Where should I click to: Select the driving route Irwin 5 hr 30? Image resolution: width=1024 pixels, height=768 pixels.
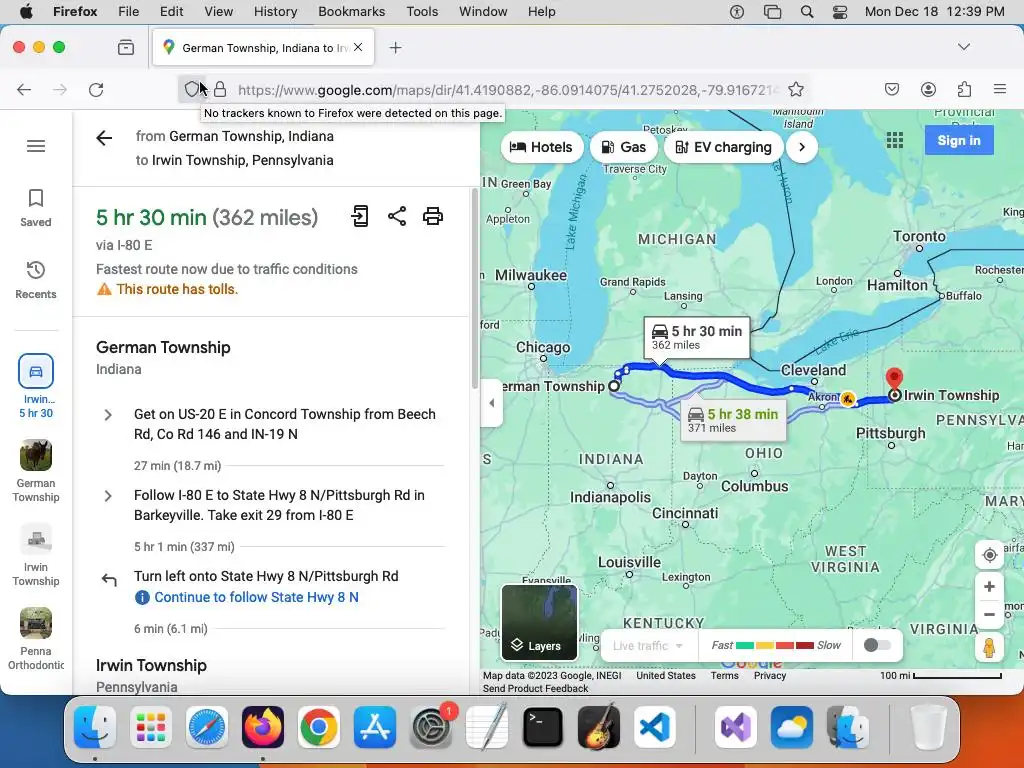click(36, 386)
